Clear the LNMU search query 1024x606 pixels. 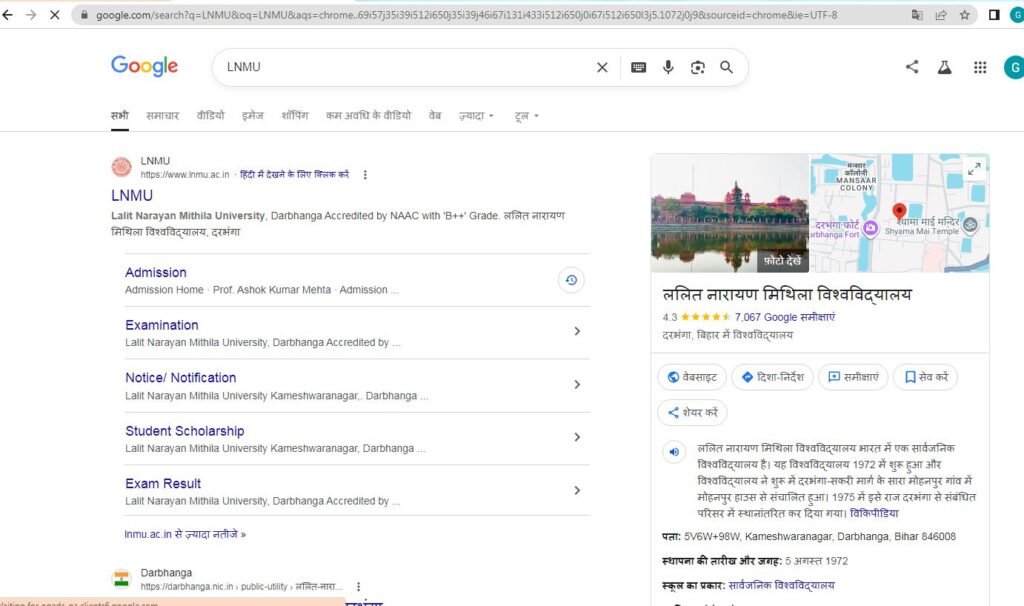(x=602, y=67)
